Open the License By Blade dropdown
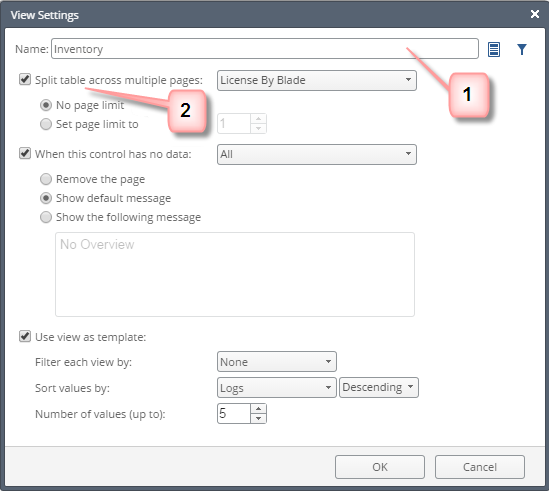The image size is (549, 491). [x=317, y=81]
